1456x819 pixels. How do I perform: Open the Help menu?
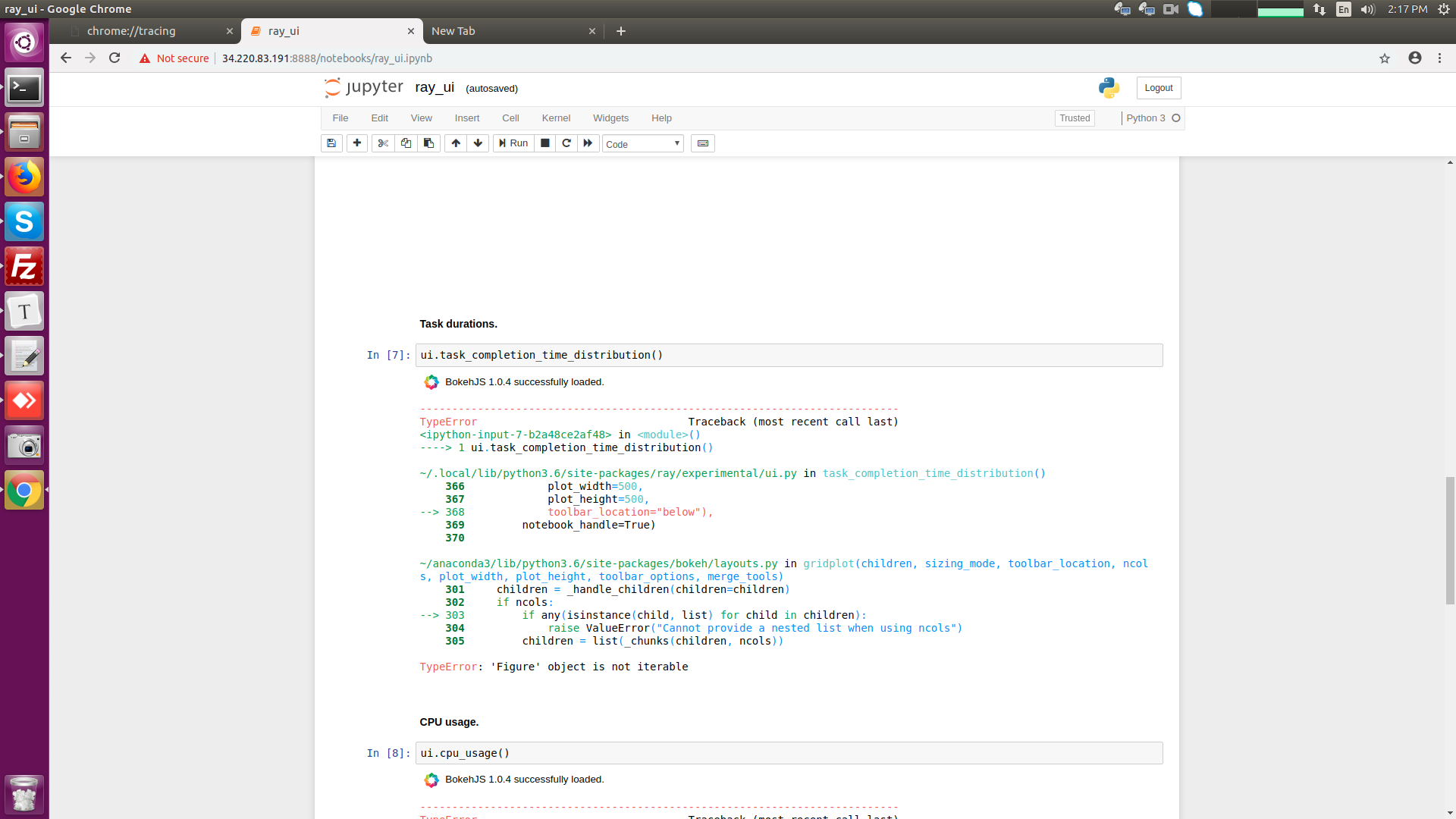[661, 118]
